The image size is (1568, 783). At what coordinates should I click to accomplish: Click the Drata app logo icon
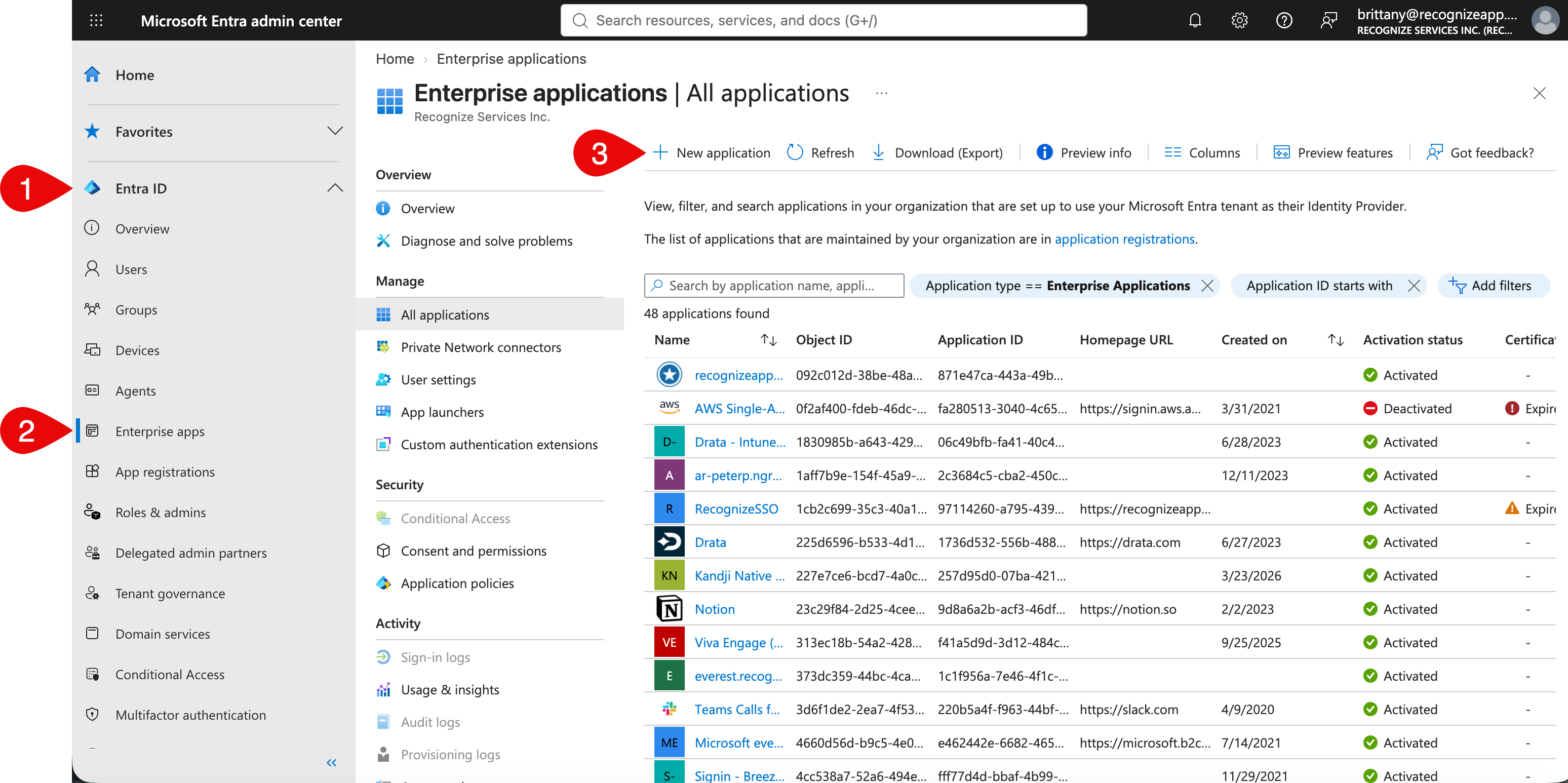pos(669,542)
